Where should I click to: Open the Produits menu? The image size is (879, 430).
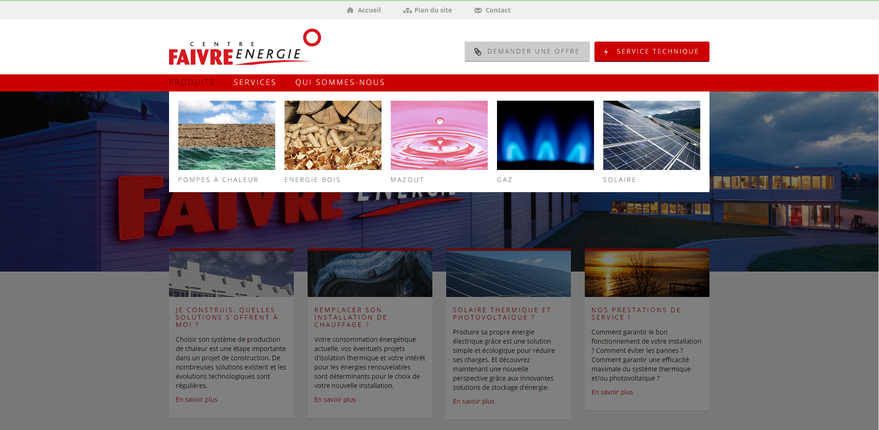point(192,82)
